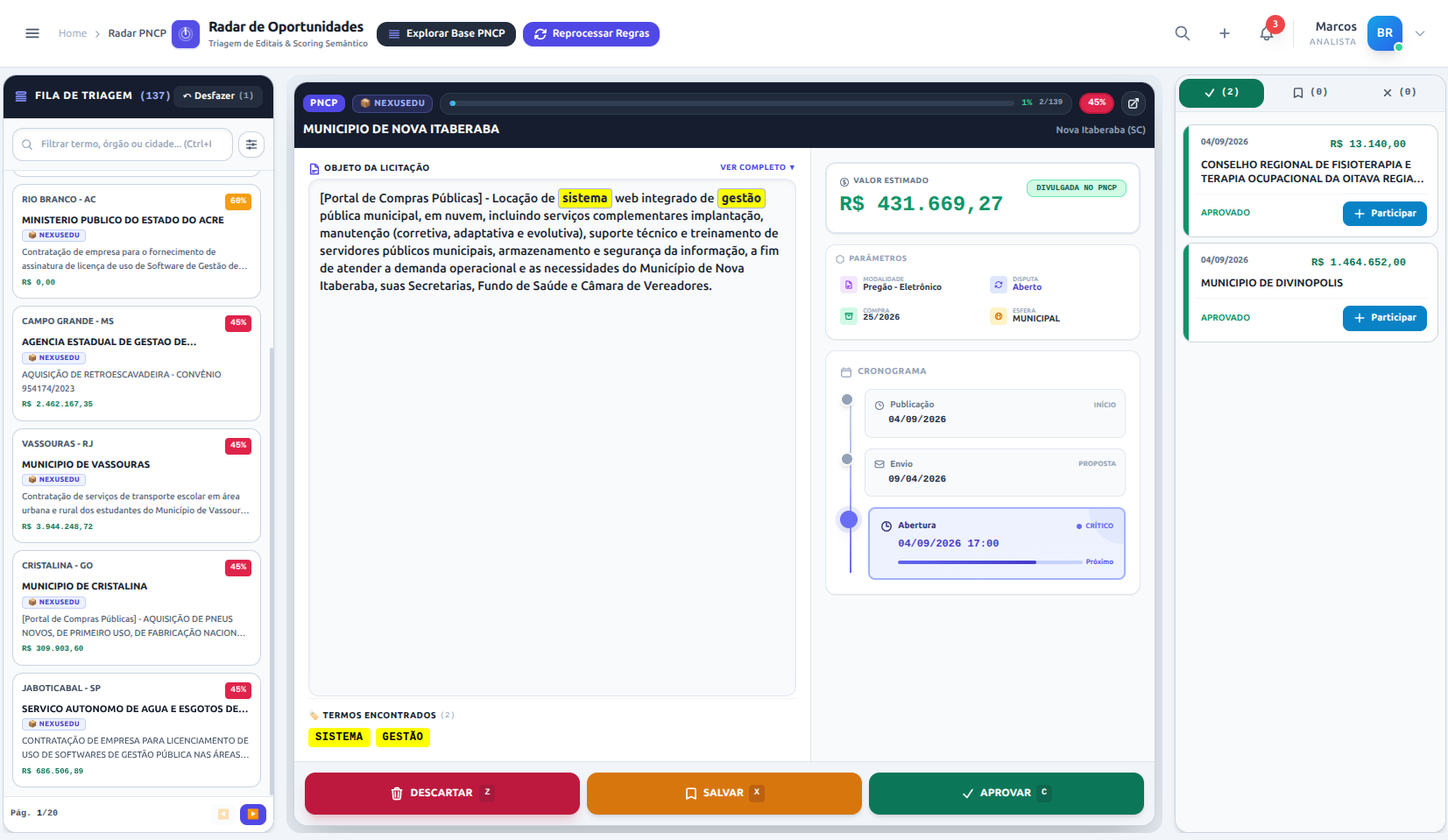This screenshot has width=1448, height=840.
Task: Switch to the approved tab (2)
Action: (x=1221, y=93)
